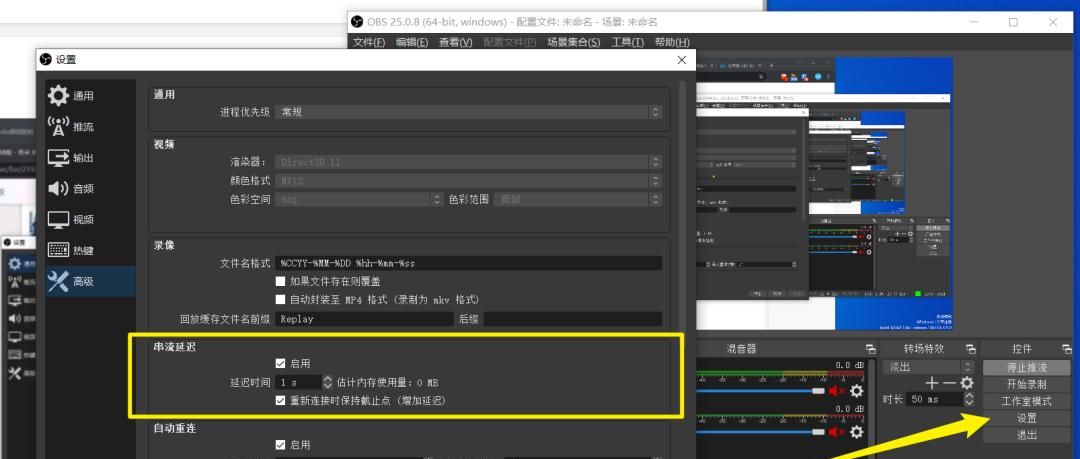Click the mixer panel vertical scrollbar
Viewport: 1080px width, 459px height.
coord(872,409)
